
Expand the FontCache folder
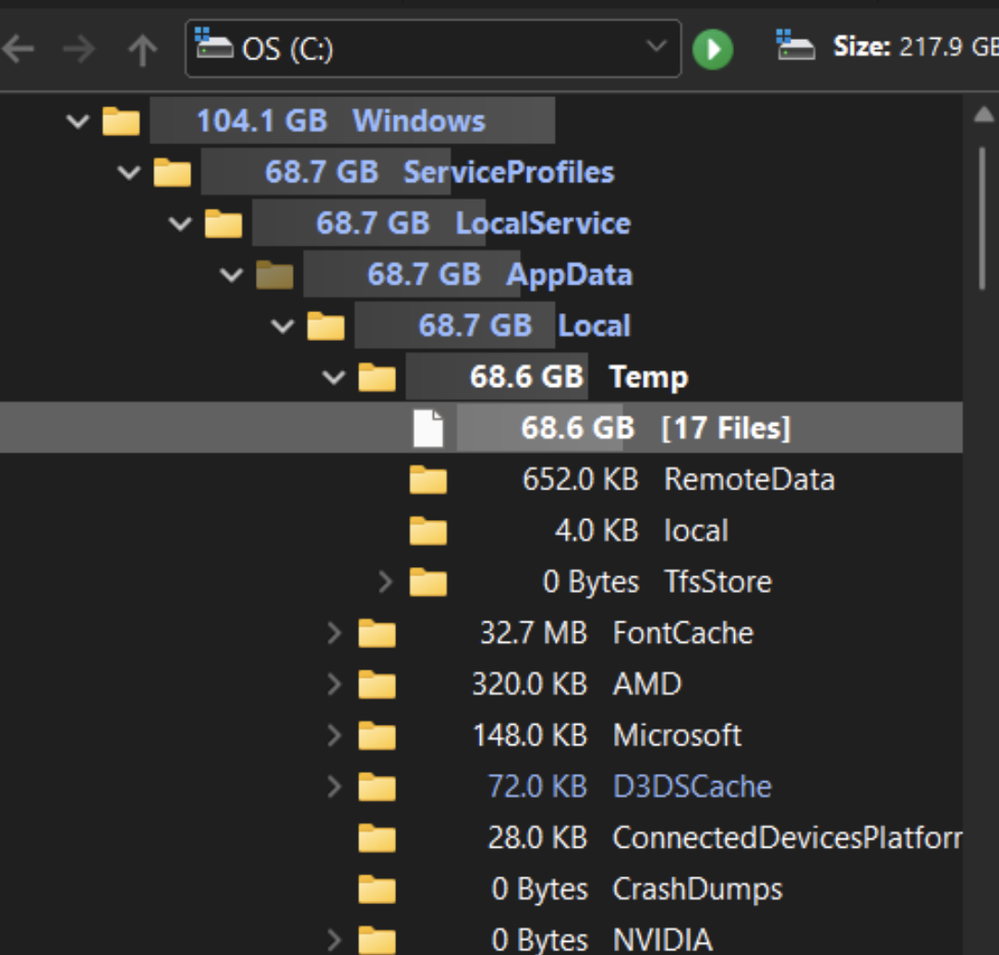[333, 633]
